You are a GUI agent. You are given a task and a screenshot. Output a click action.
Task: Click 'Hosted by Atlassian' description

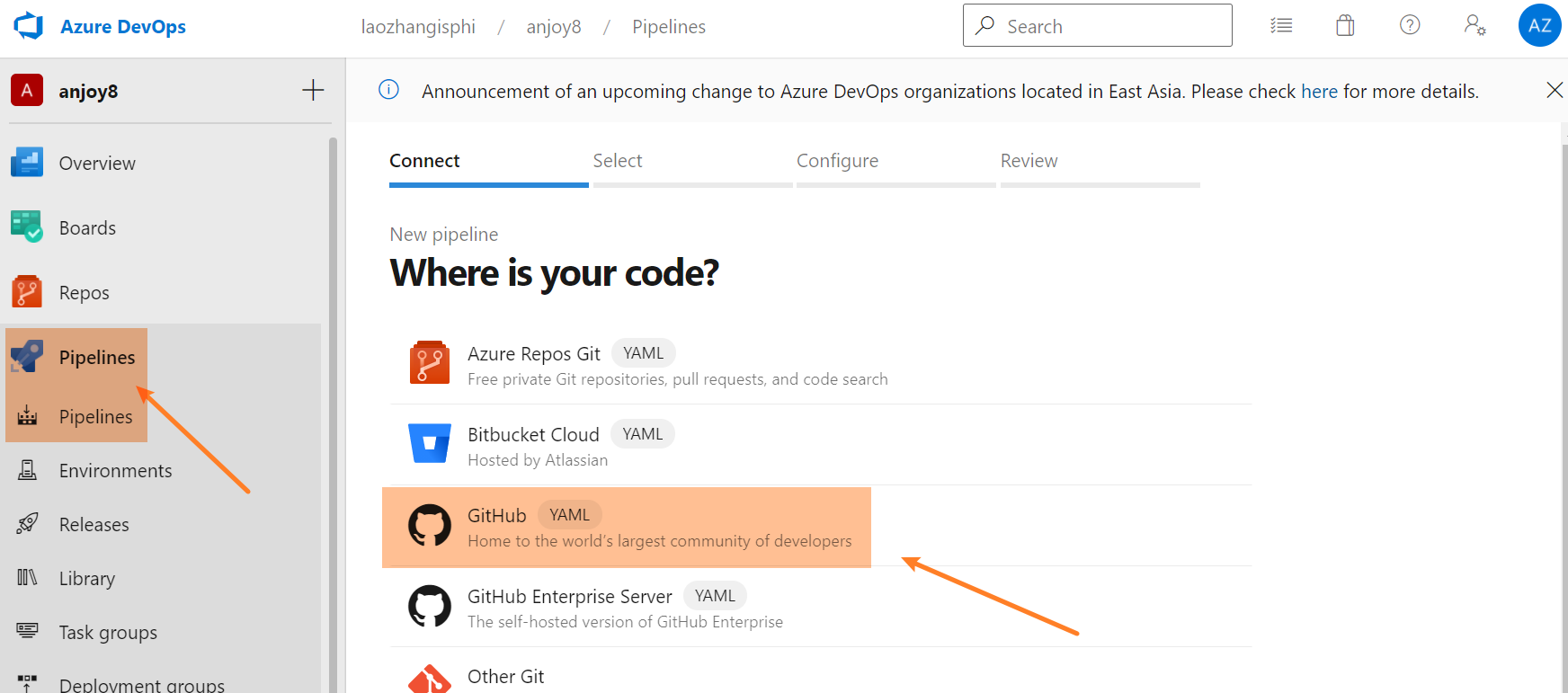click(538, 460)
